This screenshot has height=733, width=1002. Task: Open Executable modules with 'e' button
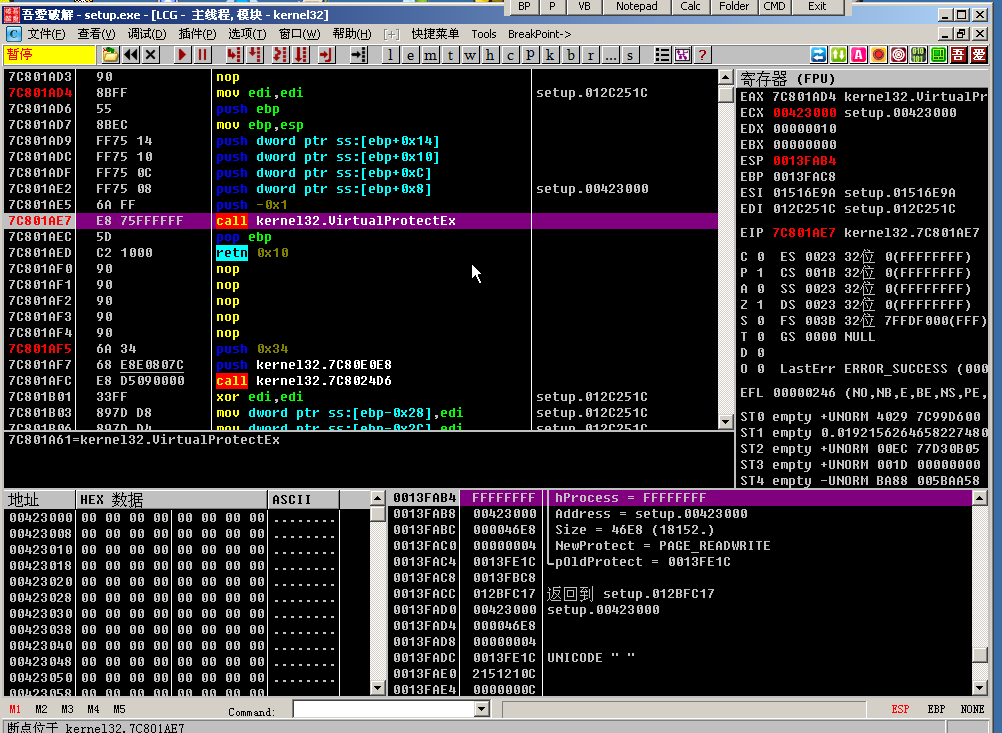[410, 55]
